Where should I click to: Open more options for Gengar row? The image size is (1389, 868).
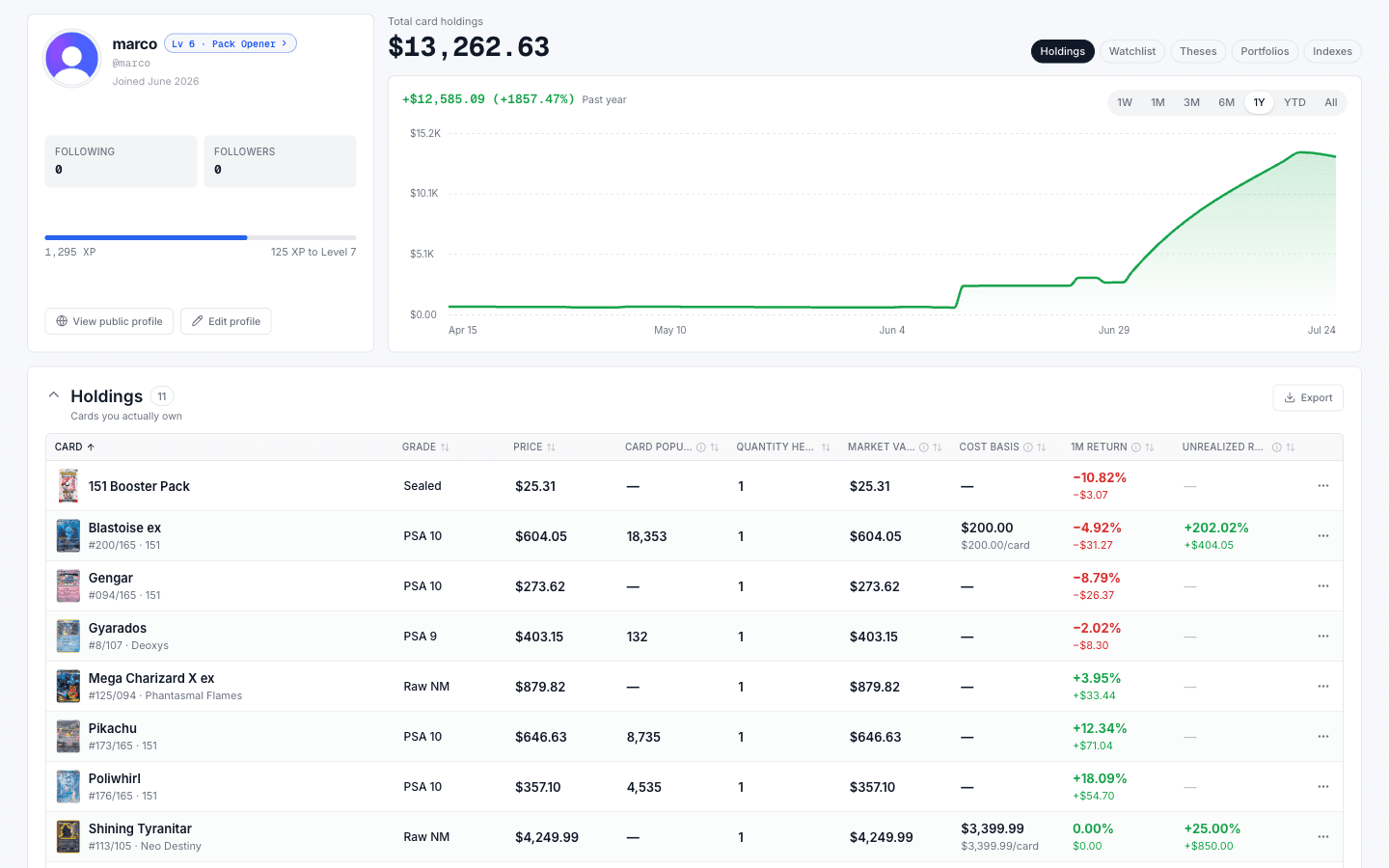coord(1323,586)
